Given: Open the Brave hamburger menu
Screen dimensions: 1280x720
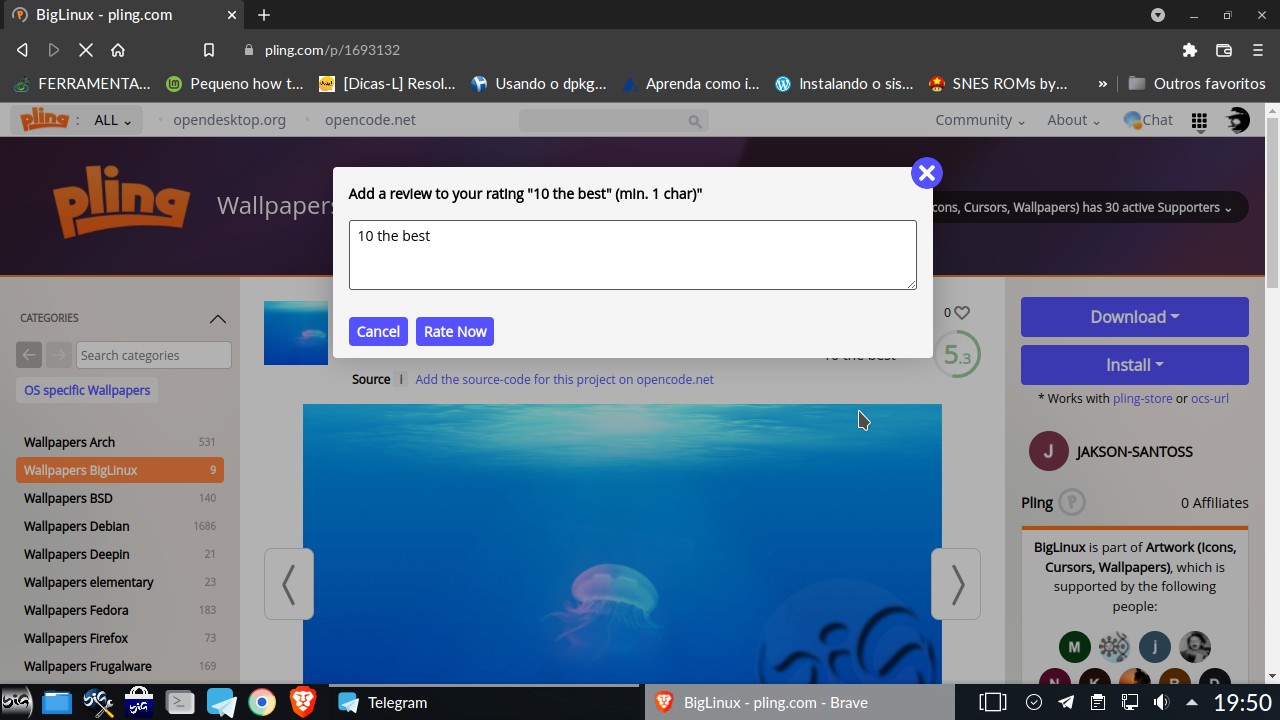Looking at the screenshot, I should [1258, 50].
